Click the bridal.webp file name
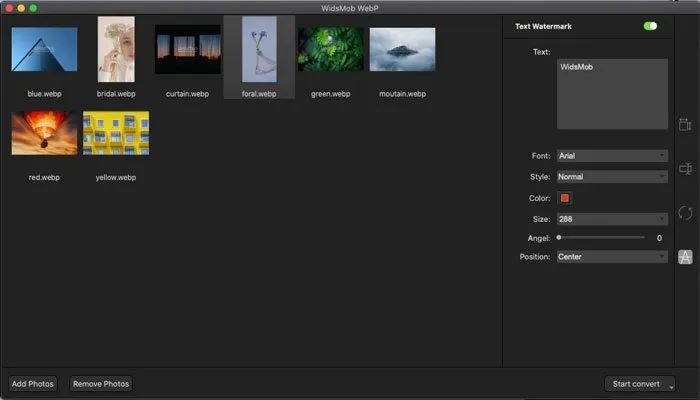 click(x=116, y=94)
